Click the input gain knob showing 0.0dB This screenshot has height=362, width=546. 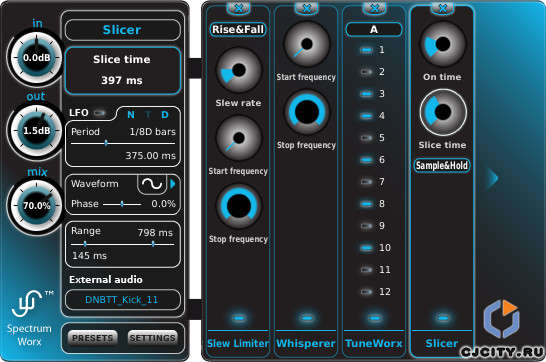36,58
